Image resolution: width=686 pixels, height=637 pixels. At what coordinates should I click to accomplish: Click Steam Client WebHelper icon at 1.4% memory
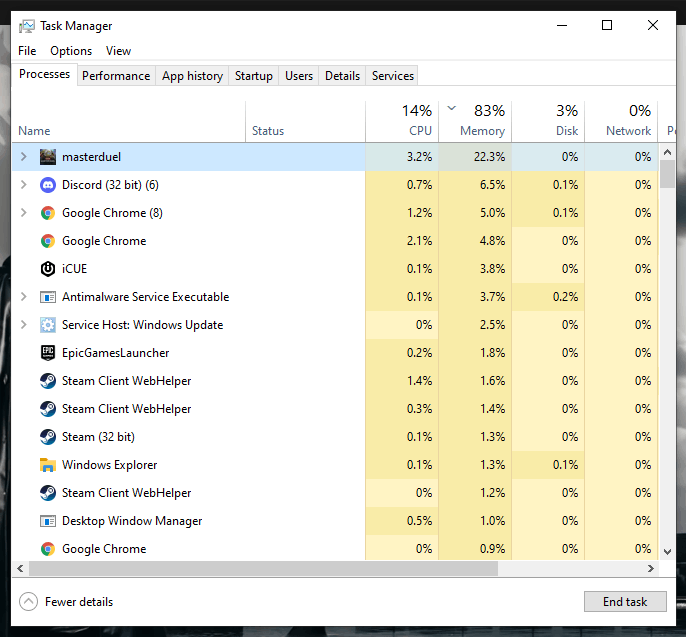click(x=48, y=409)
